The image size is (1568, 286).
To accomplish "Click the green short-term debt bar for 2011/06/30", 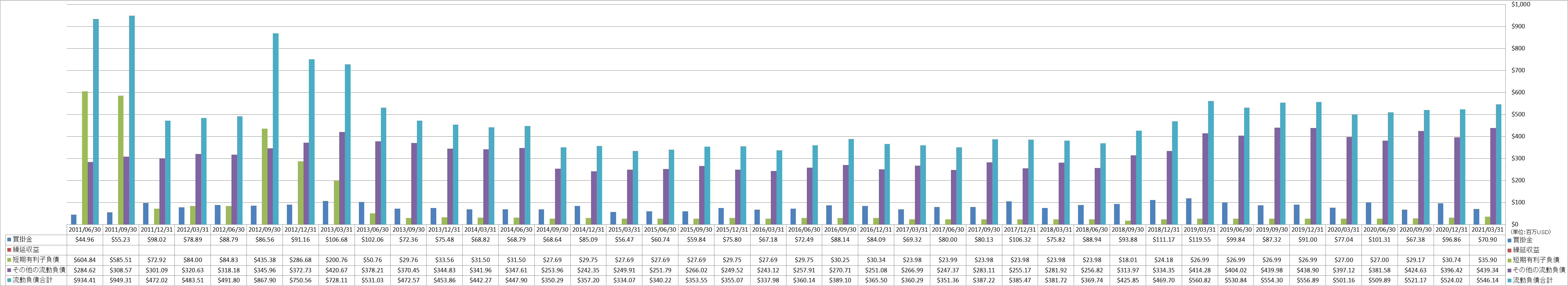I will click(x=85, y=158).
